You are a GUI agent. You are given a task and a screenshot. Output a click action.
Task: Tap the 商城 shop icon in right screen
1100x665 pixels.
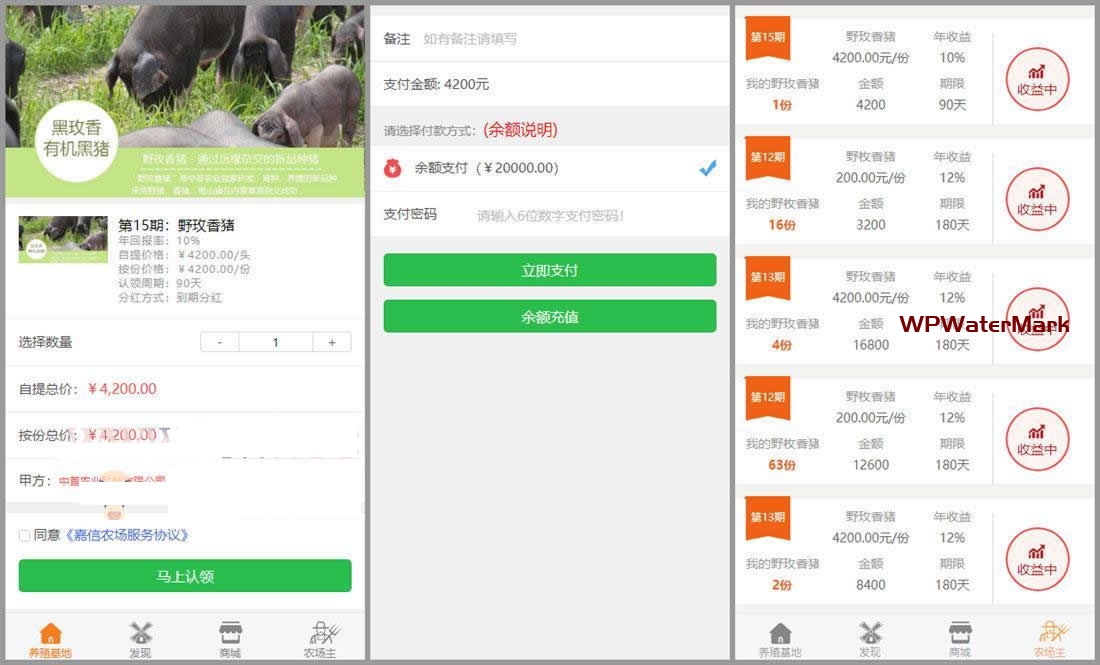960,634
